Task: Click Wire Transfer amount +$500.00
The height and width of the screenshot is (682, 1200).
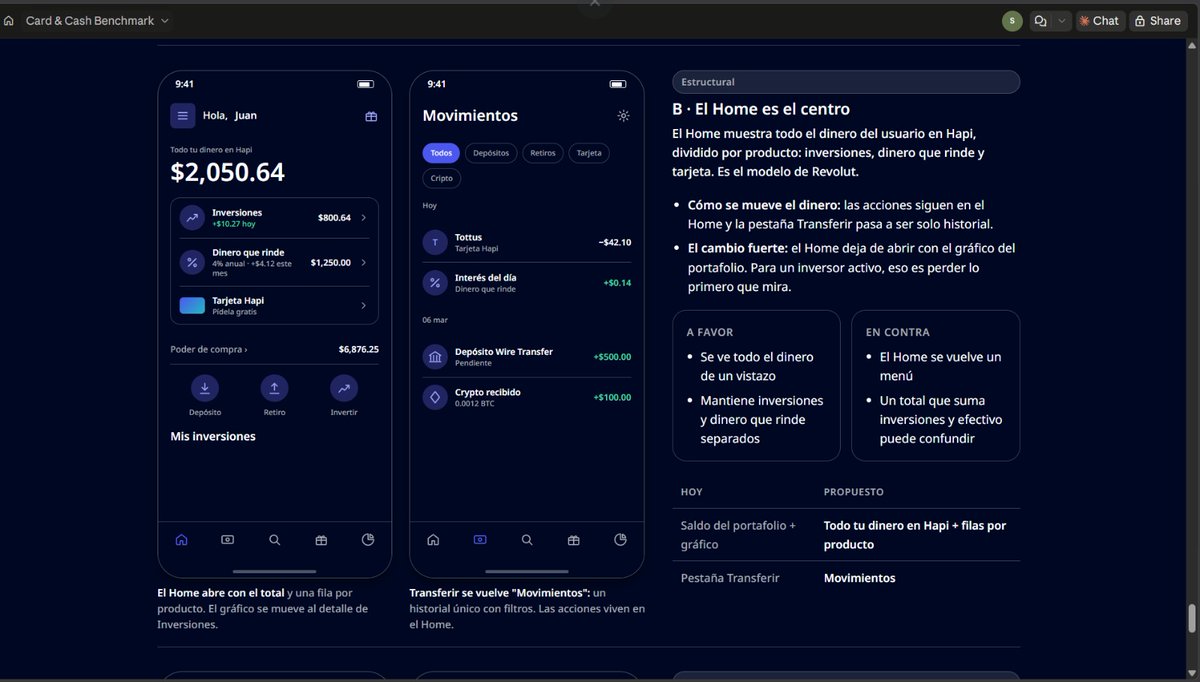Action: (612, 357)
